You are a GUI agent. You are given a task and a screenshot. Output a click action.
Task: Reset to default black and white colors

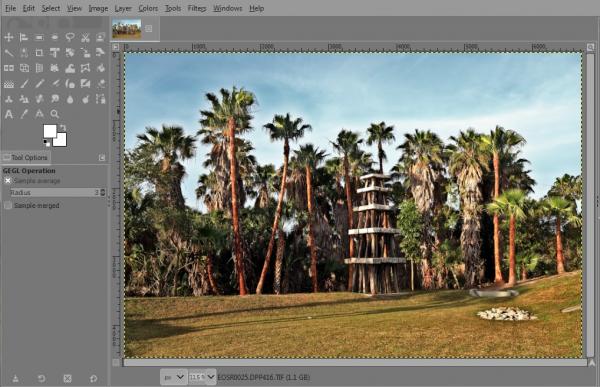[x=46, y=143]
